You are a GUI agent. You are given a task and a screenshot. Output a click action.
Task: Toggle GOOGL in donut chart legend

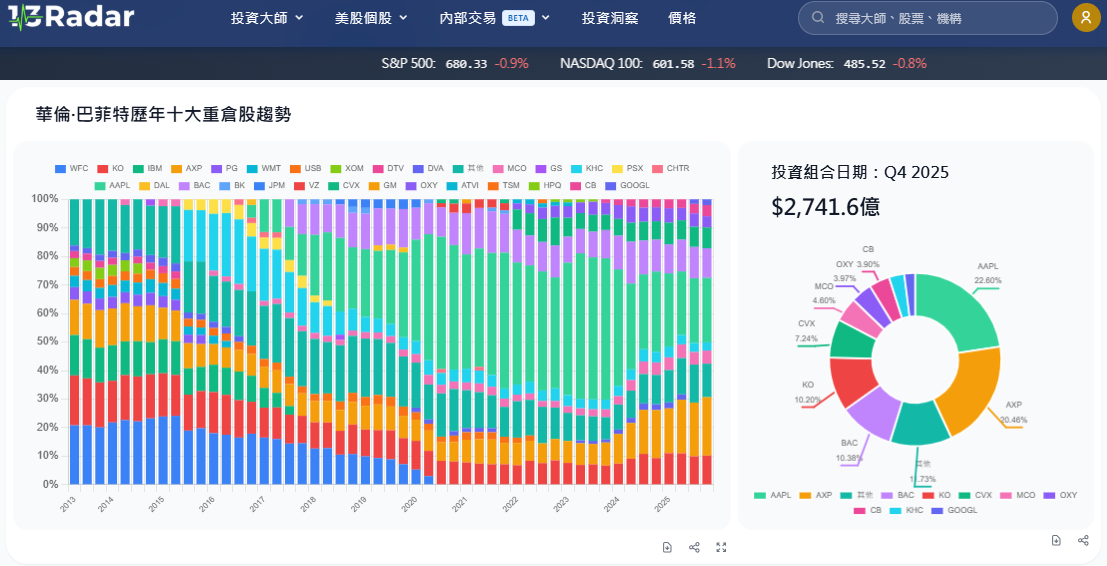point(955,510)
